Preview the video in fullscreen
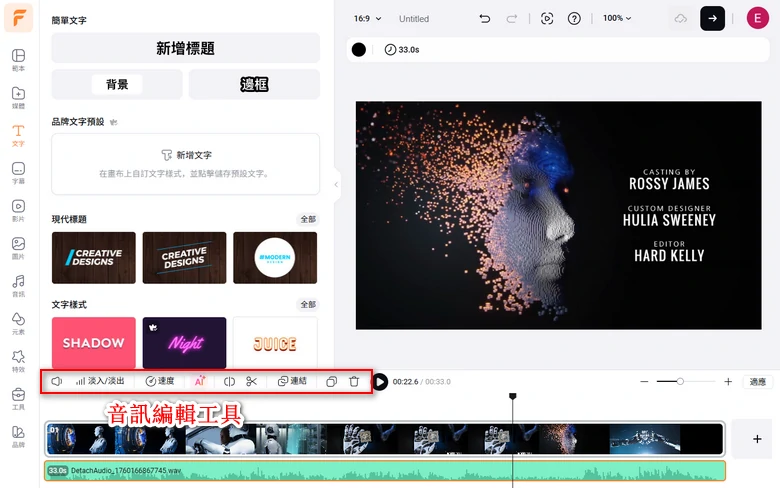 click(547, 19)
